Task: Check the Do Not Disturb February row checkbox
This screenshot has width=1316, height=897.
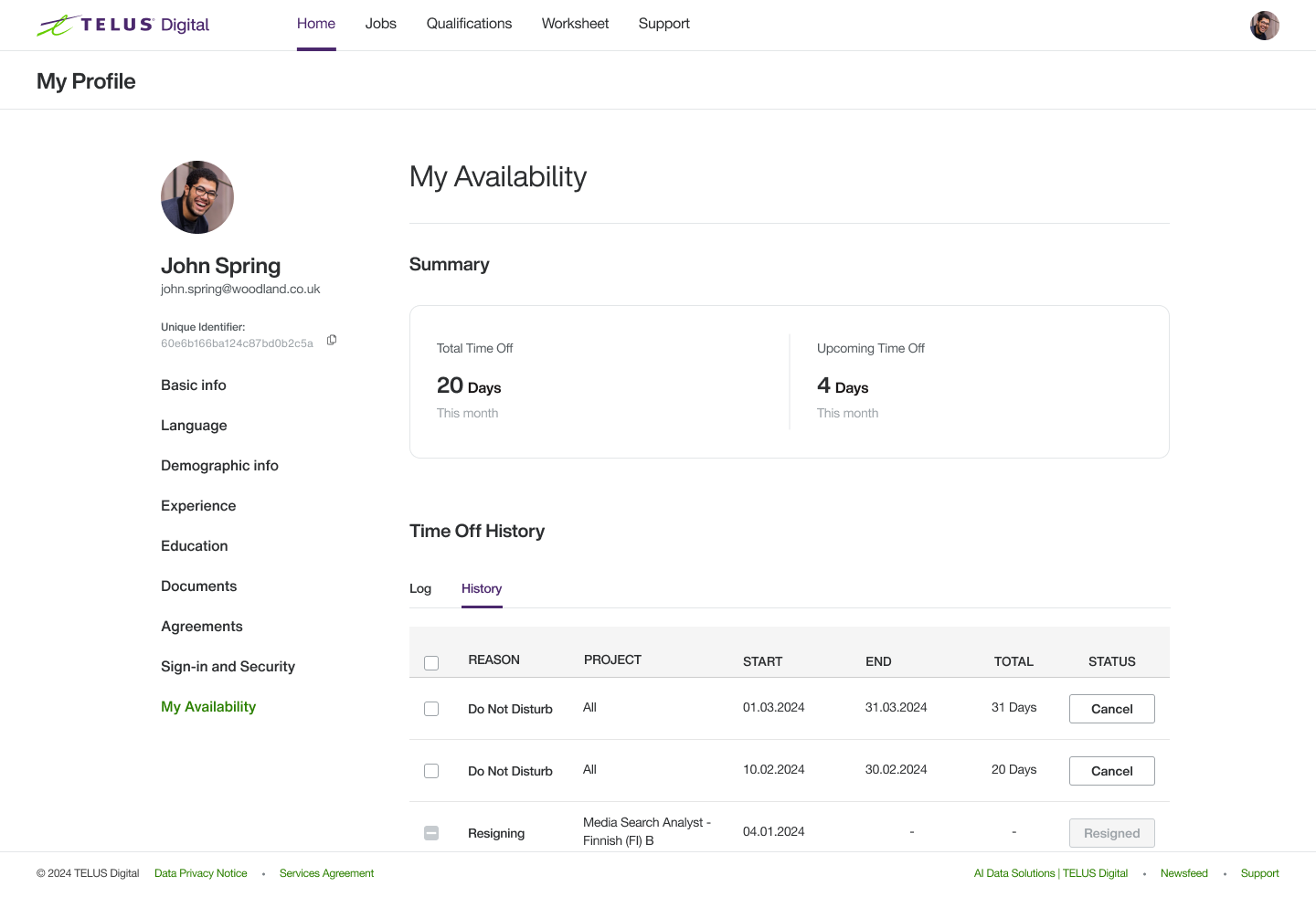Action: [x=431, y=770]
